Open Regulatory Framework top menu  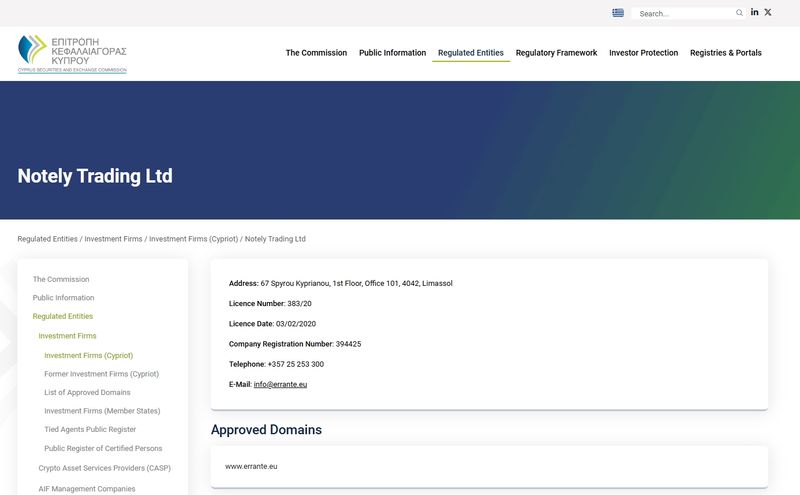pyautogui.click(x=556, y=53)
